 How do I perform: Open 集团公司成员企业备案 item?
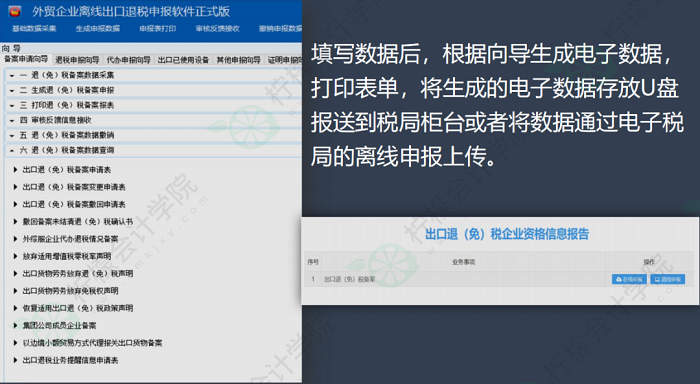coord(59,326)
